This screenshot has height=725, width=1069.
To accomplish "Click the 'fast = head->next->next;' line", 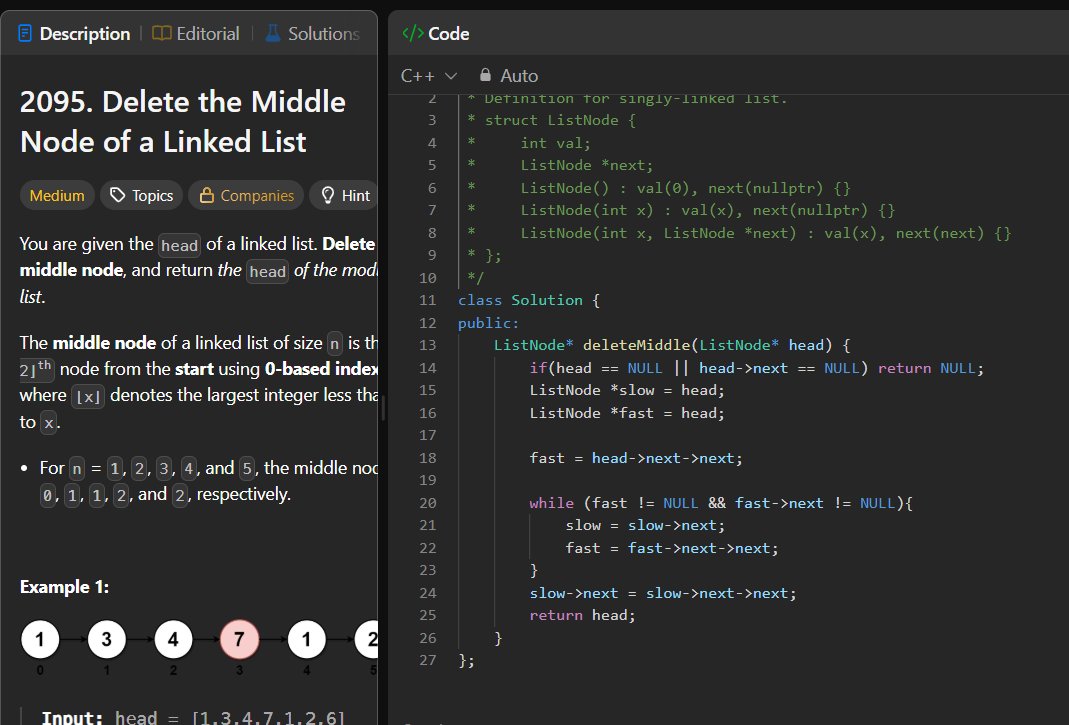I will pyautogui.click(x=635, y=458).
